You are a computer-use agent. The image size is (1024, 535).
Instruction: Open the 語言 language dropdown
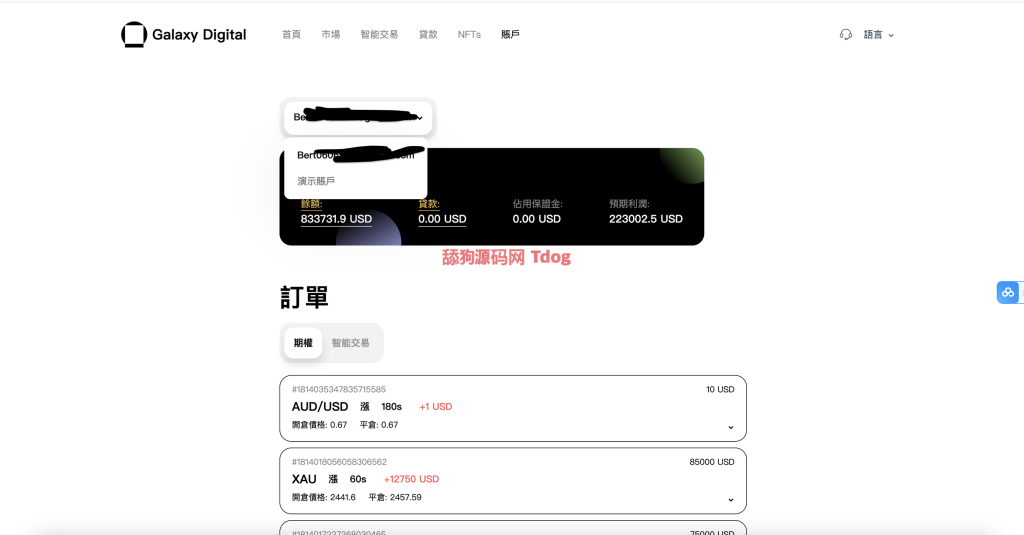pyautogui.click(x=878, y=35)
